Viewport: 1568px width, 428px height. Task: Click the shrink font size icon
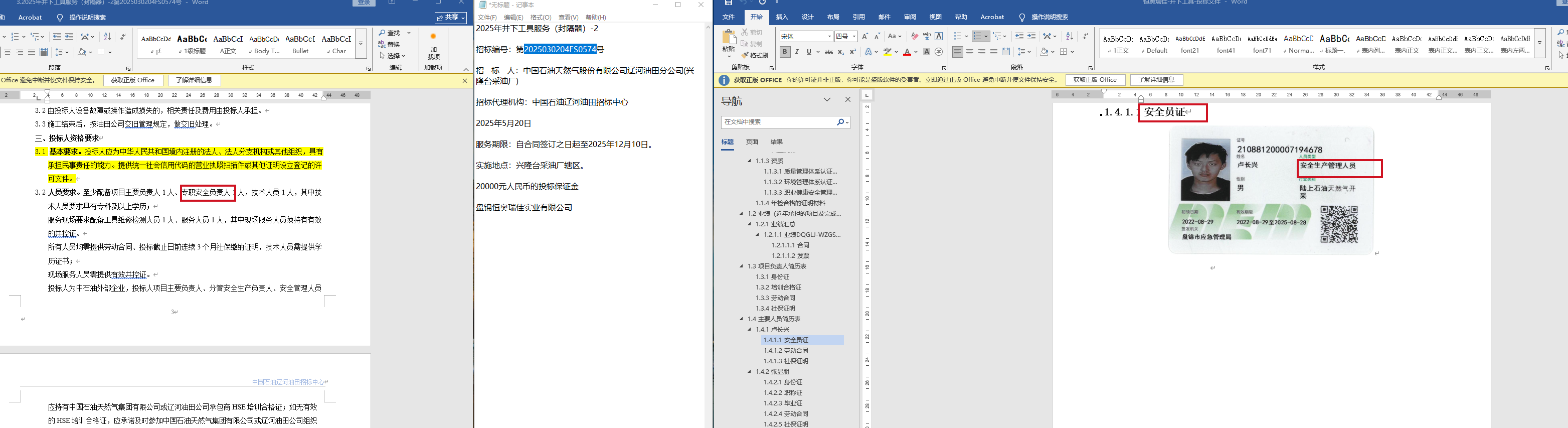[877, 37]
